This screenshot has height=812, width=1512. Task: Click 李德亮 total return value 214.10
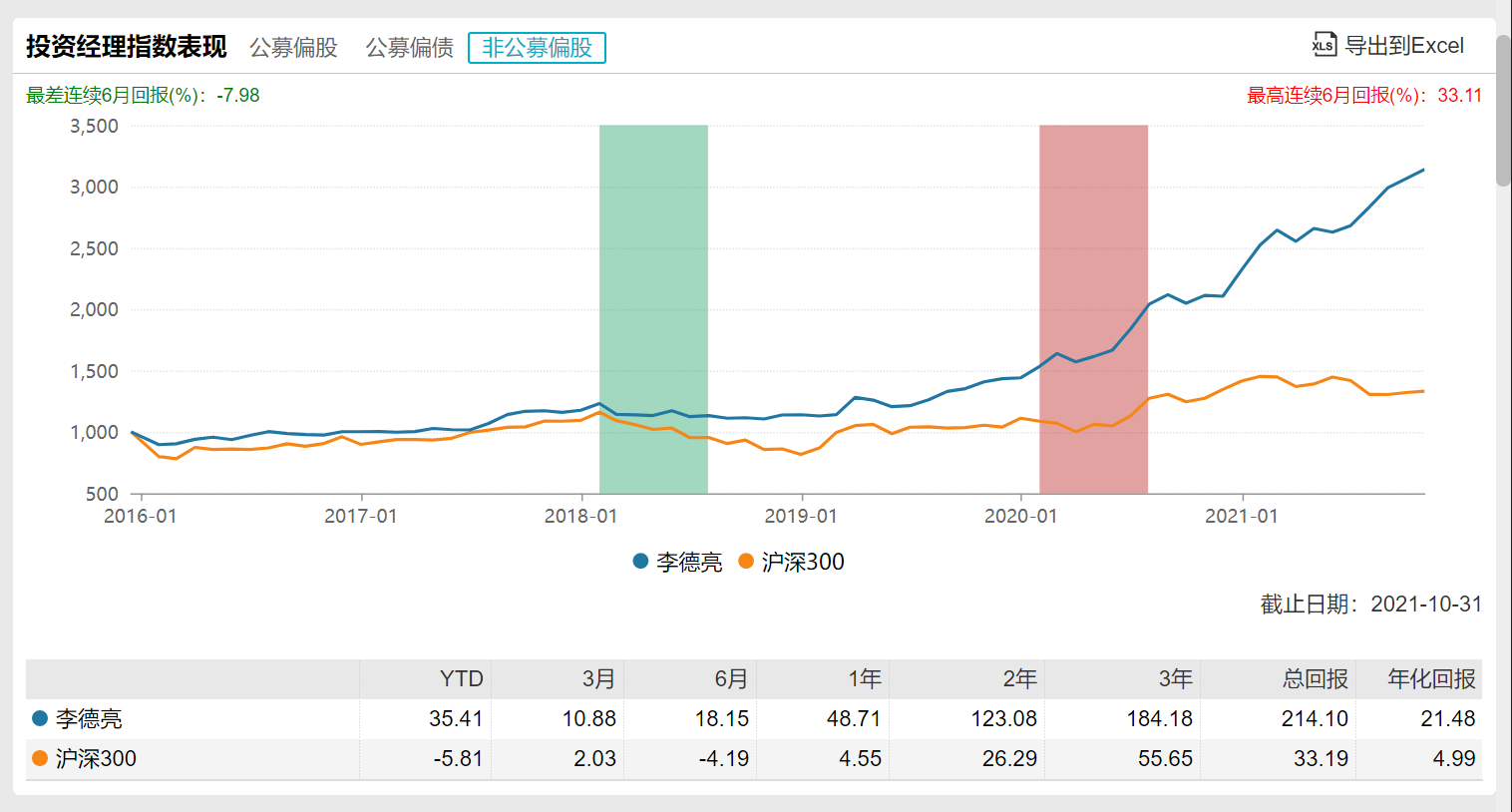coord(1315,719)
